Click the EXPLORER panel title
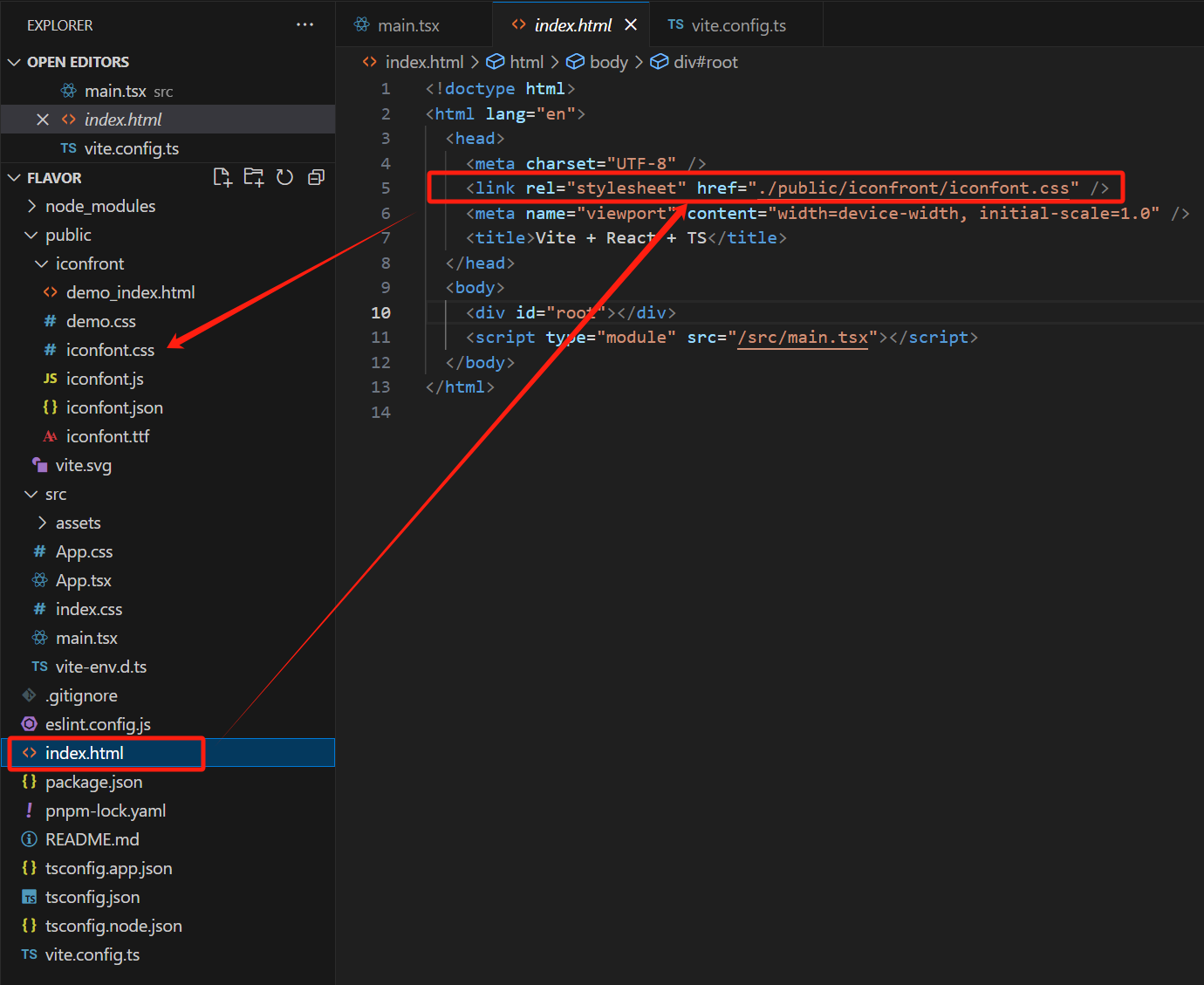Screen dimensions: 1204x985 pos(59,25)
